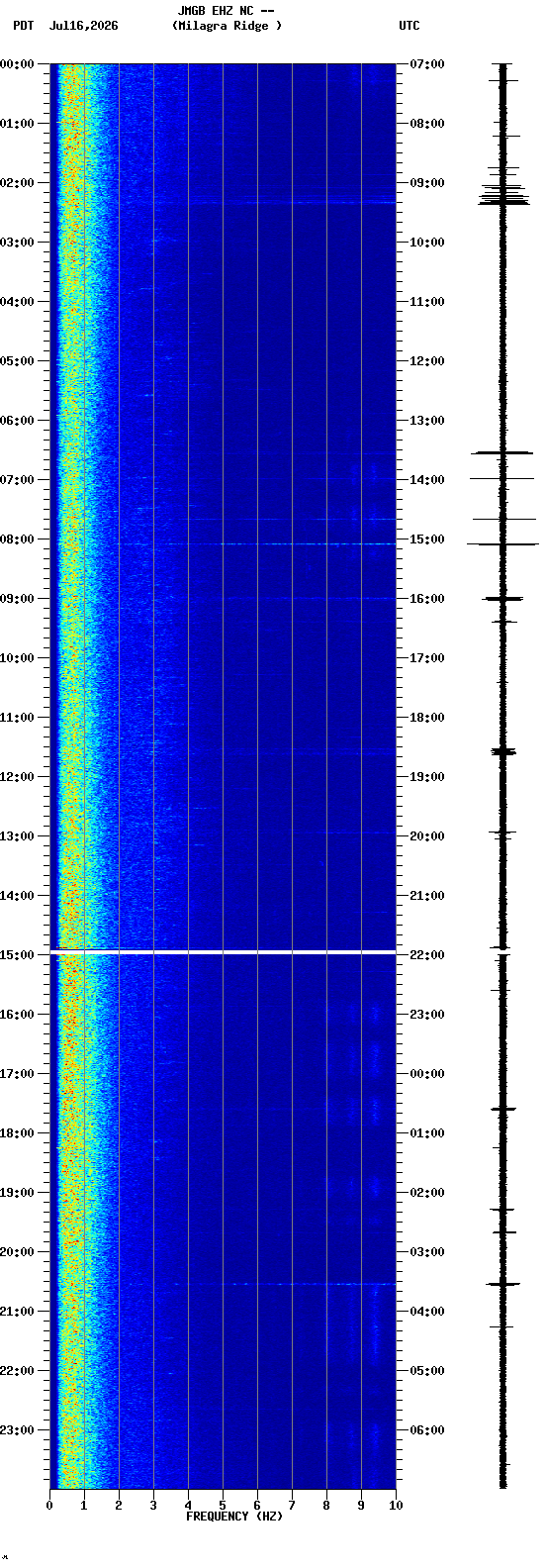Screen dimensions: 546x1568
Task: Click the large seismogram spike near 08:00
Action: [x=502, y=543]
